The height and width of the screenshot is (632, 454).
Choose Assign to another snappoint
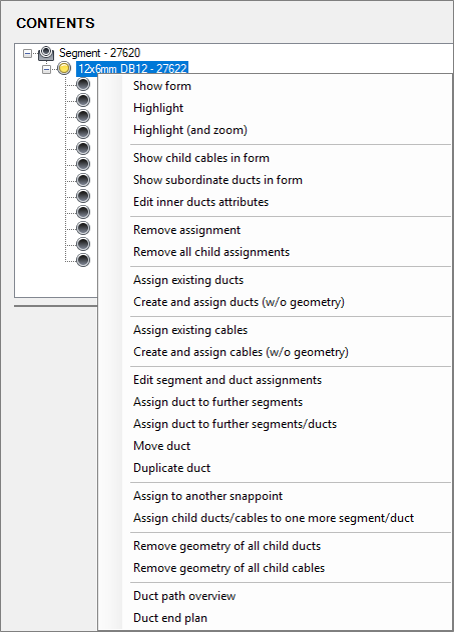tap(208, 496)
